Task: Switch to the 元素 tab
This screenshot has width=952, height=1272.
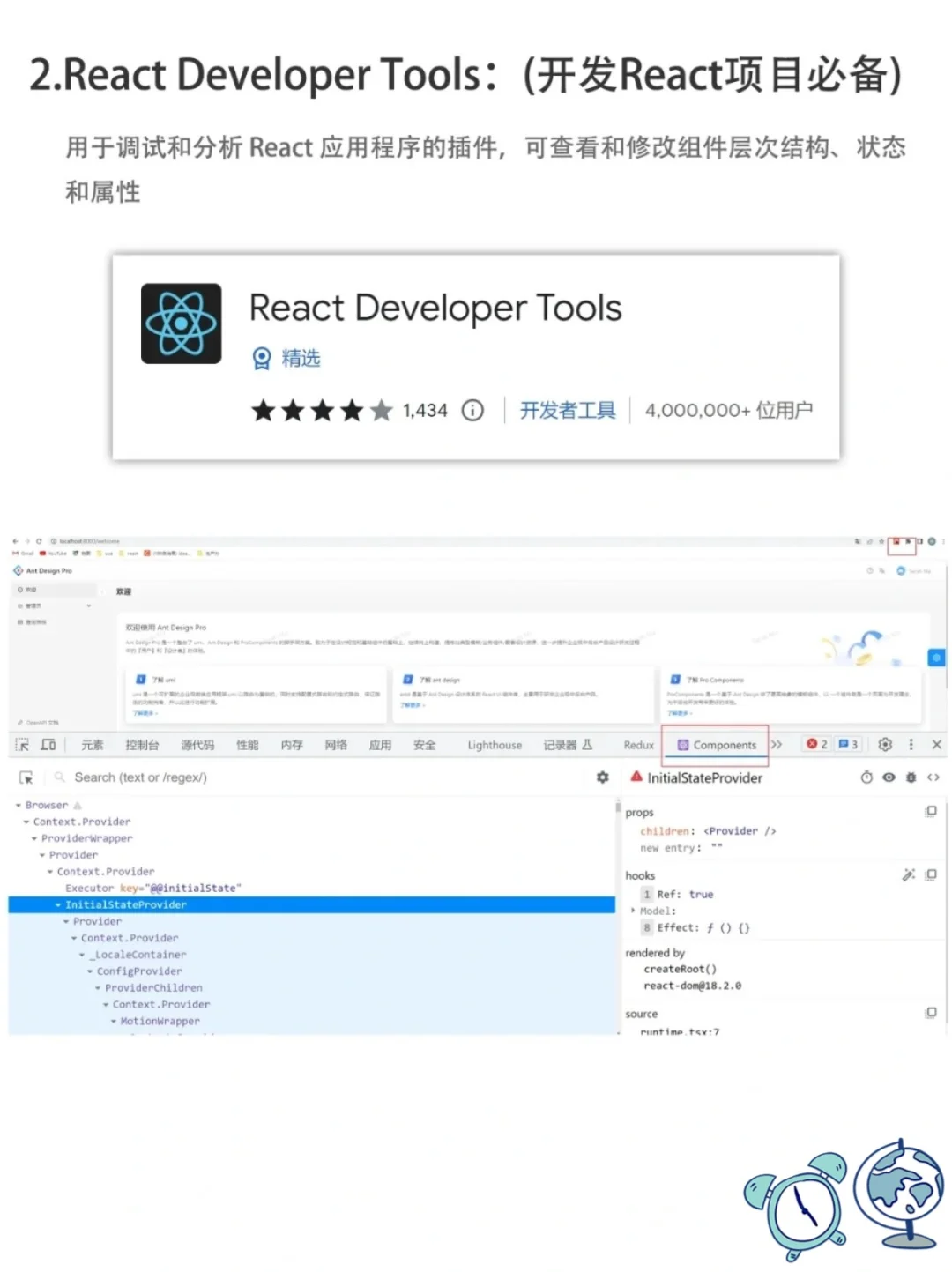Action: (93, 745)
